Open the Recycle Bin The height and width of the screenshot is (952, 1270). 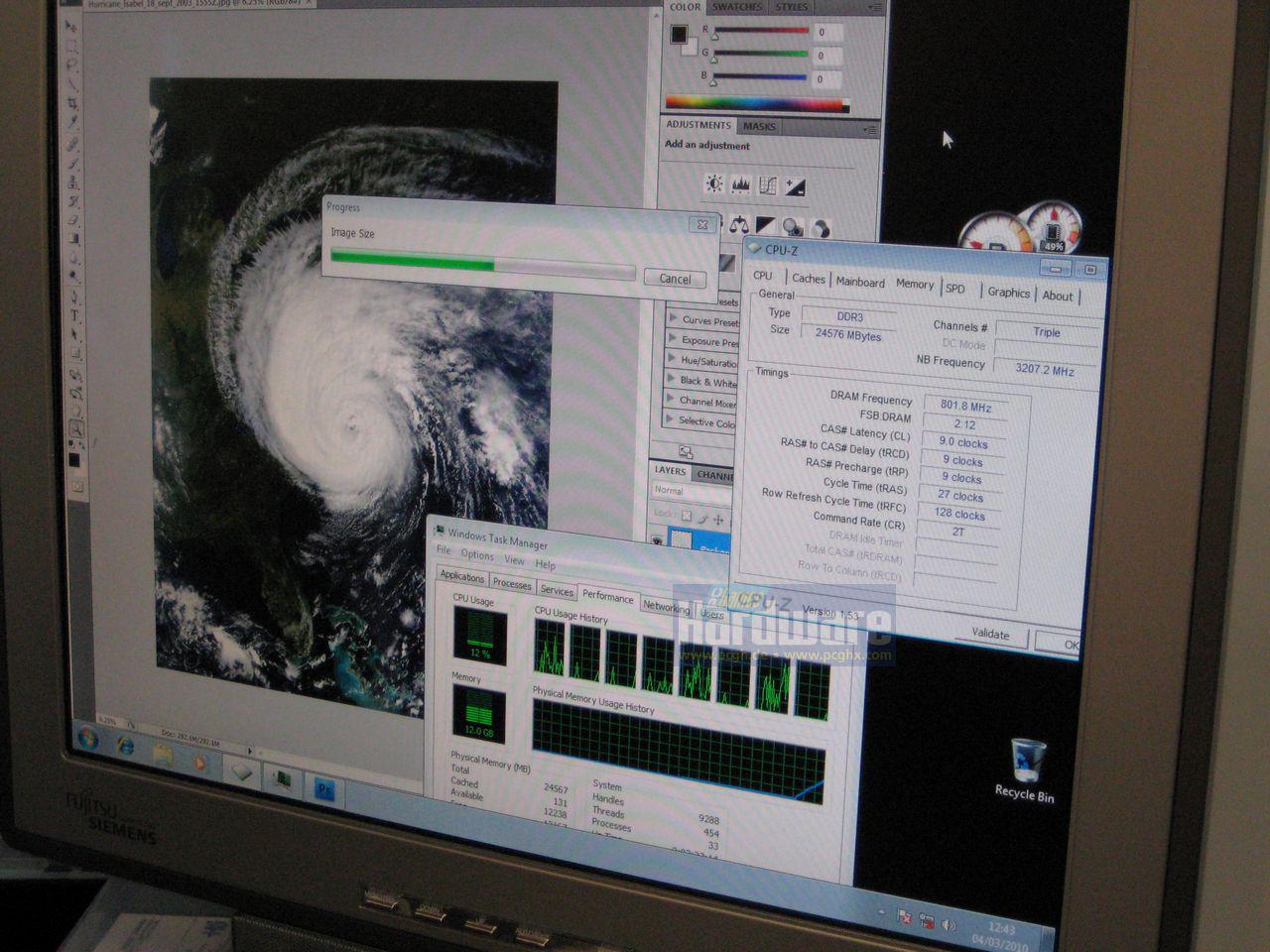click(1026, 770)
